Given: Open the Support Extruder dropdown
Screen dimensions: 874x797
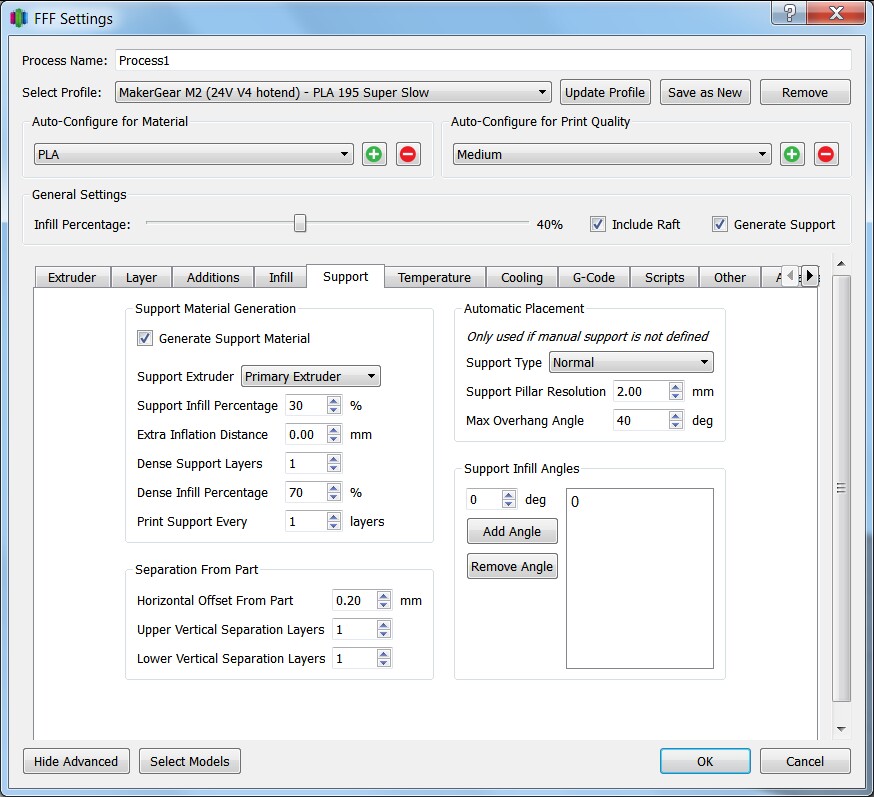Looking at the screenshot, I should [x=311, y=376].
